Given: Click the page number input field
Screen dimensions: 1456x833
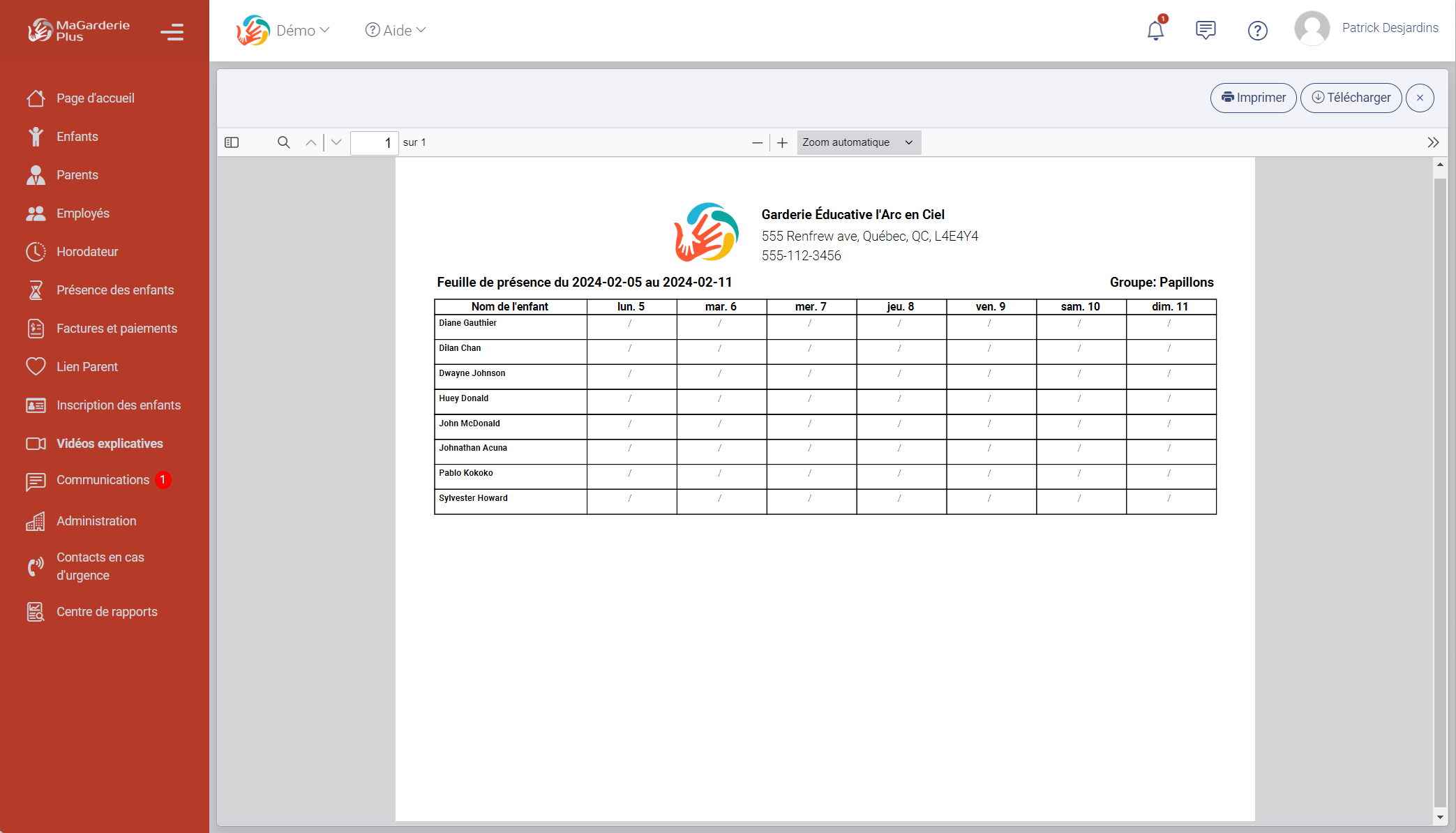Looking at the screenshot, I should (374, 142).
